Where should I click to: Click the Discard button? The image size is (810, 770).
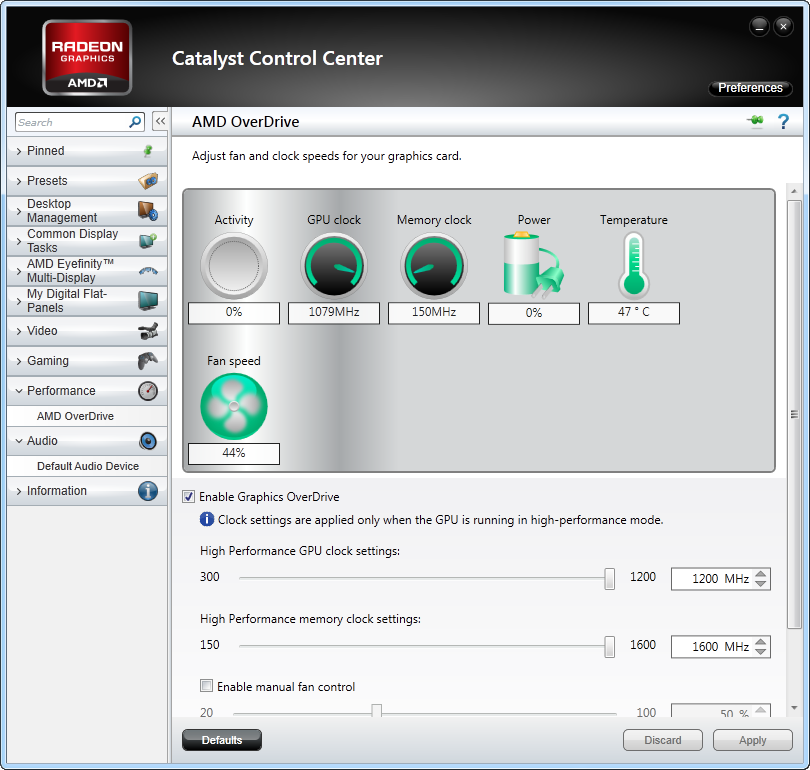coord(663,740)
